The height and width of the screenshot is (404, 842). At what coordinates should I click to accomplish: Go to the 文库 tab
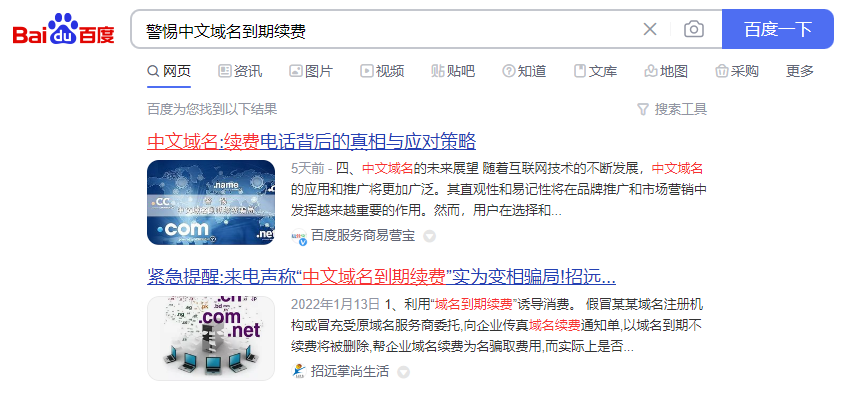coord(595,71)
